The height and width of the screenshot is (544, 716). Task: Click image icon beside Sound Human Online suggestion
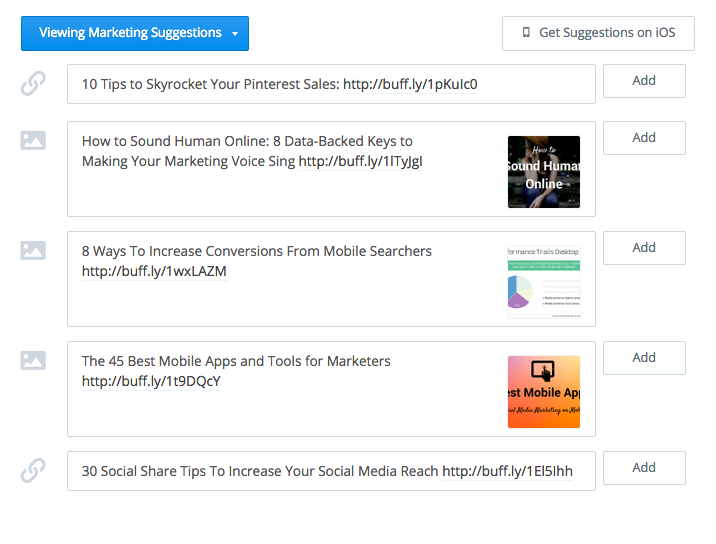pyautogui.click(x=33, y=140)
